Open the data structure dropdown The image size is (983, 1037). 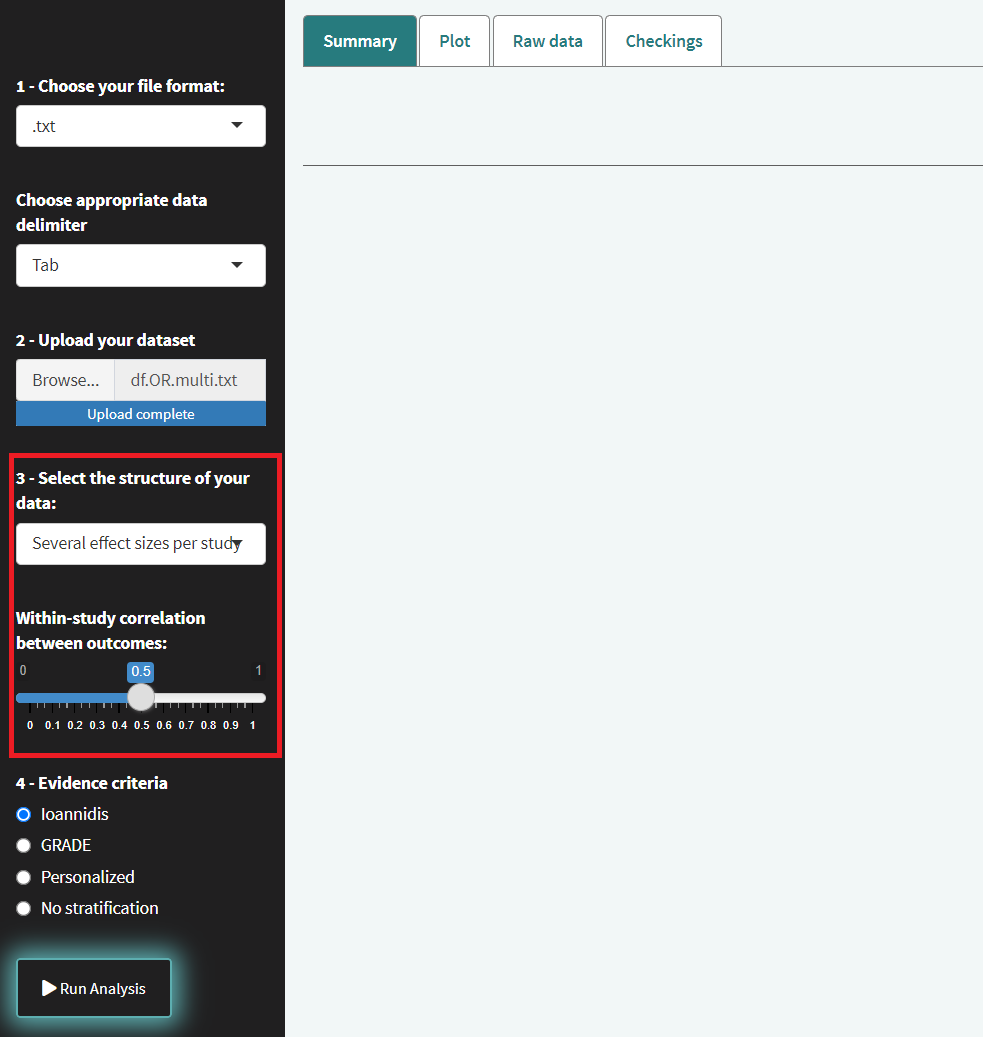click(x=141, y=544)
